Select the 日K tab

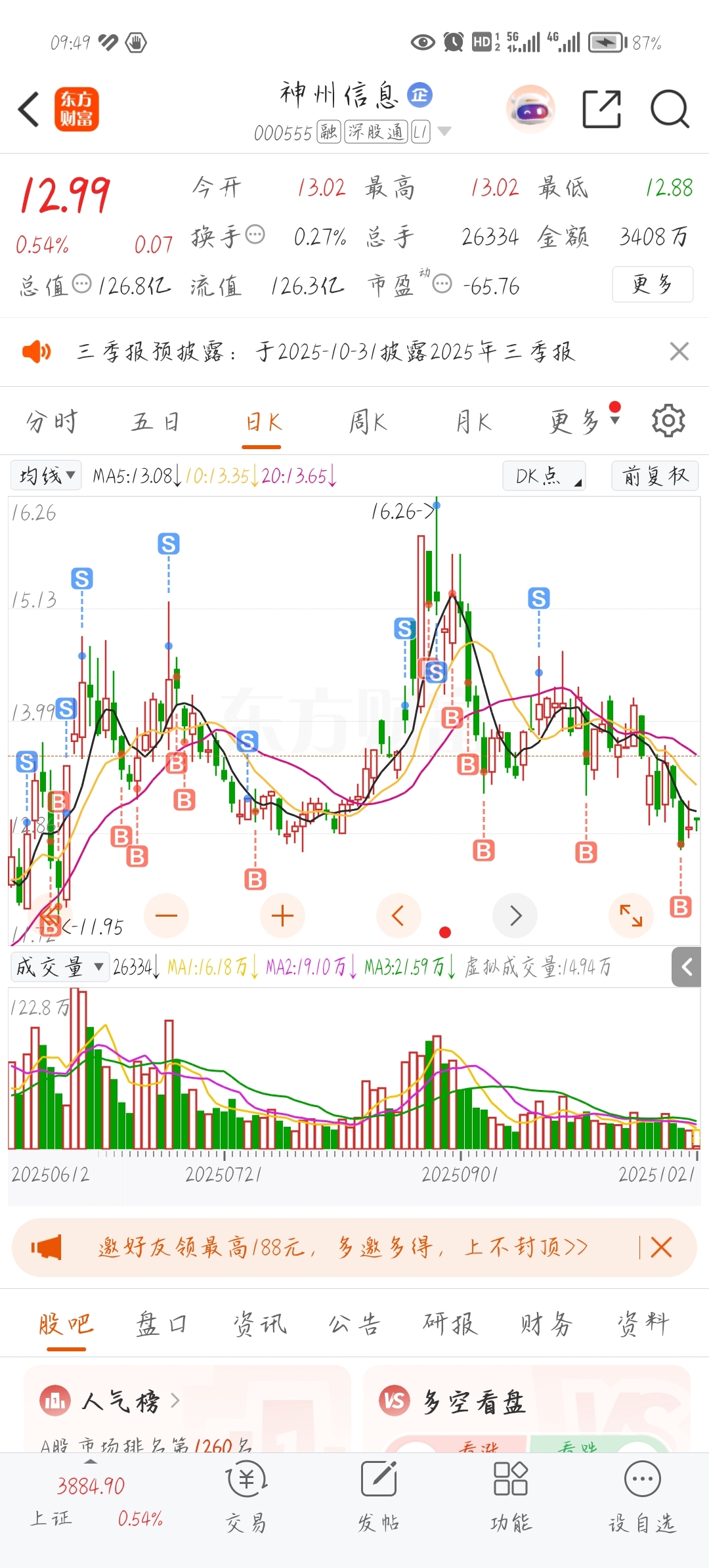[x=263, y=421]
